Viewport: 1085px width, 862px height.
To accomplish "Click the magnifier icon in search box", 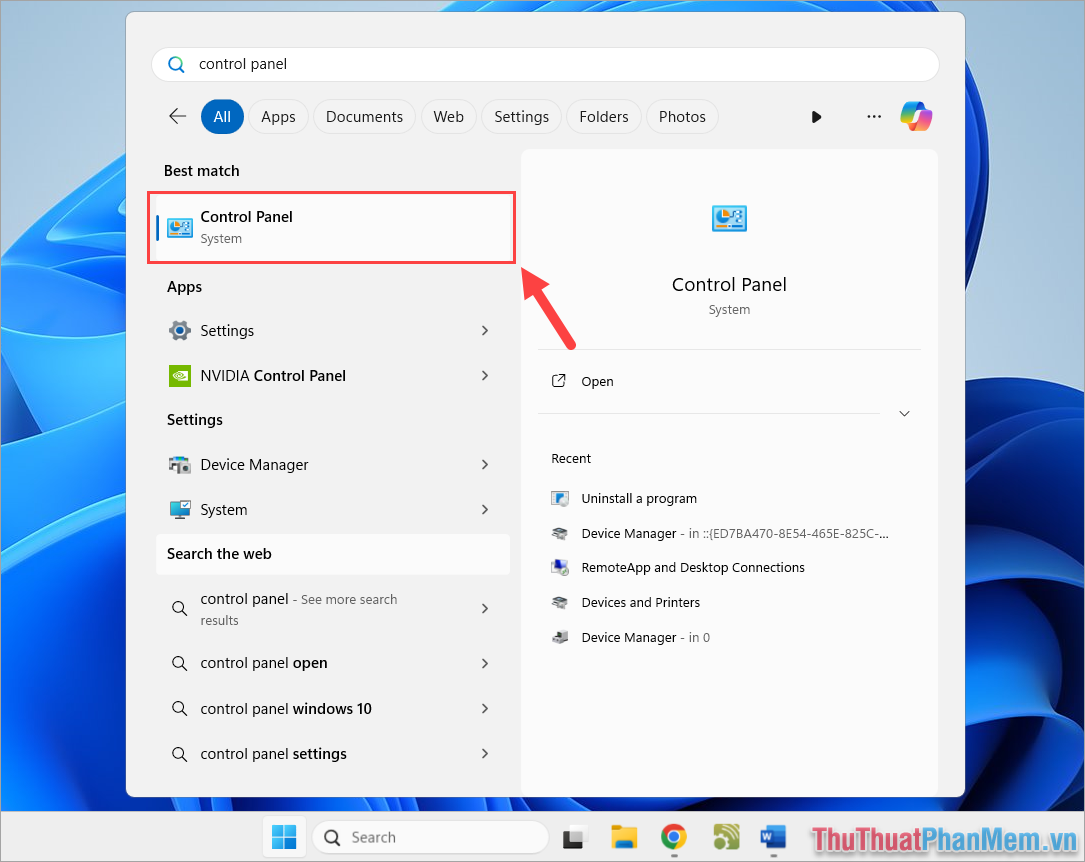I will pyautogui.click(x=176, y=64).
